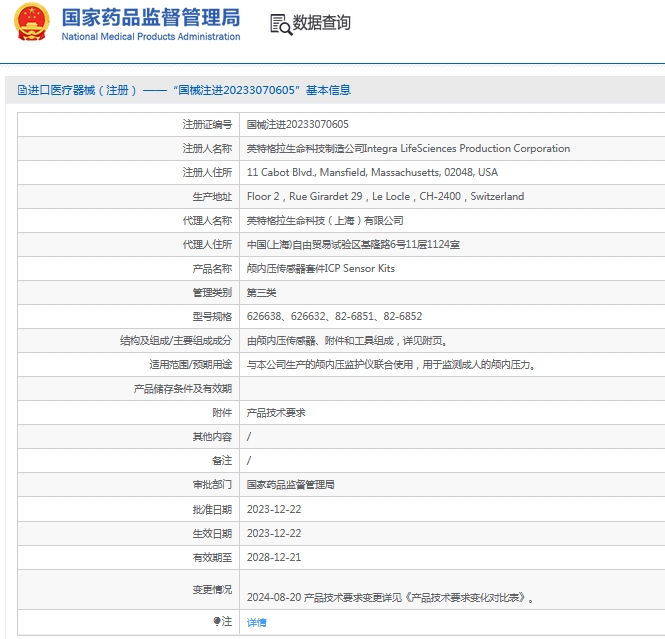665x639 pixels.
Task: Click the 进口医疗器械（注册）基本信息 header
Action: 184,90
